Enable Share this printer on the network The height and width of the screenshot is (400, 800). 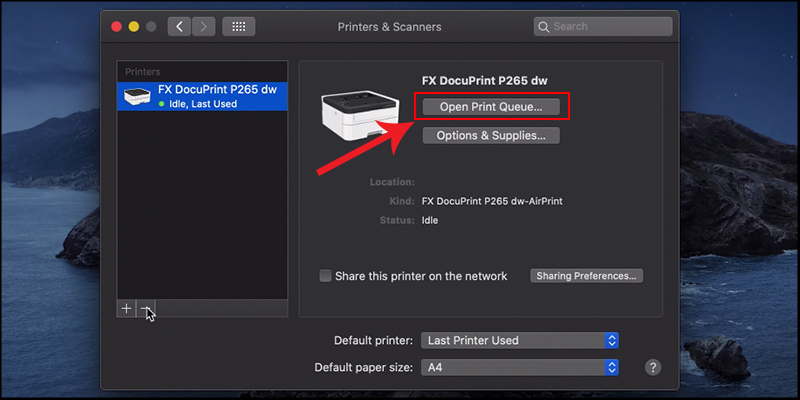325,276
